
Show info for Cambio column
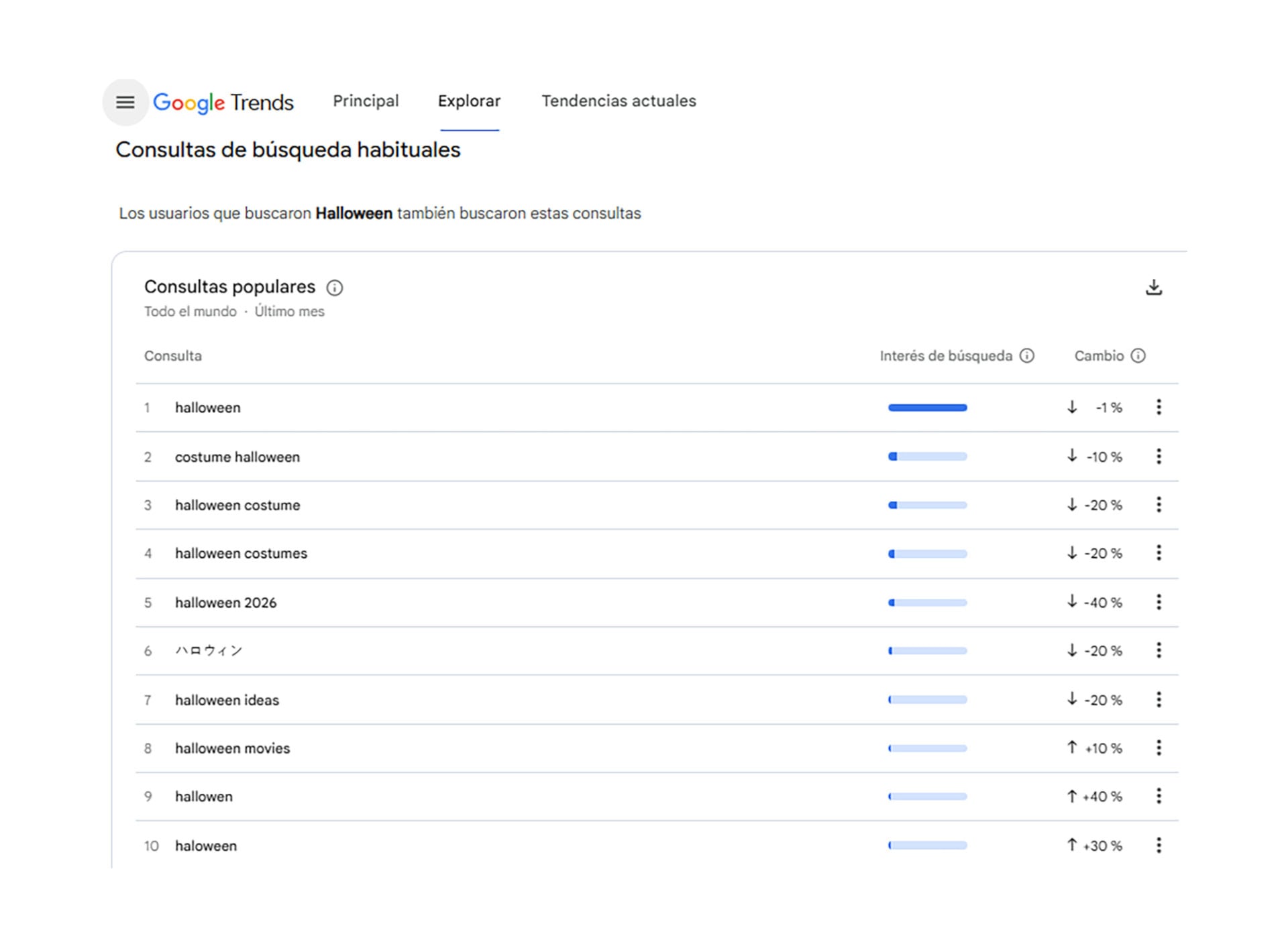point(1138,356)
